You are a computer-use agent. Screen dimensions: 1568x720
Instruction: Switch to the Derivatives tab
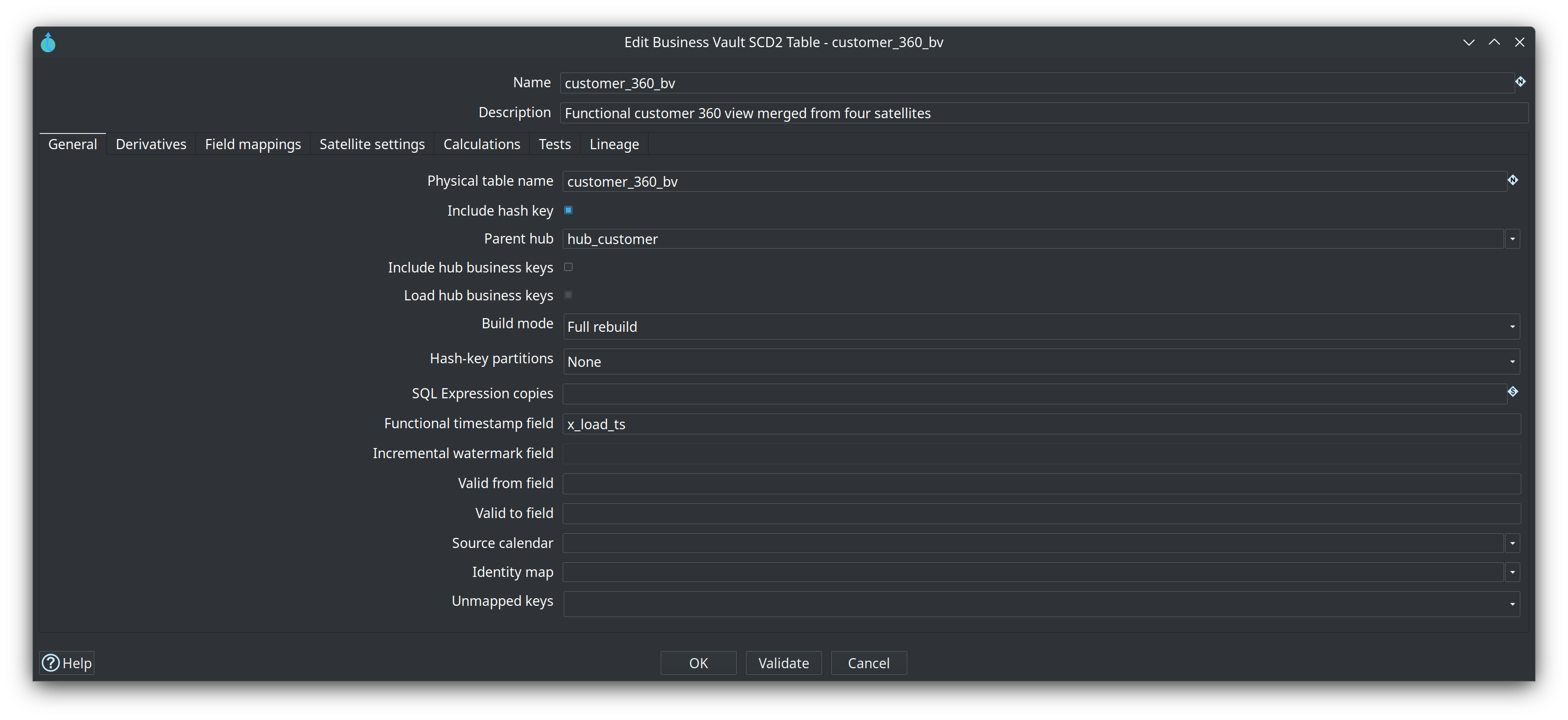151,144
